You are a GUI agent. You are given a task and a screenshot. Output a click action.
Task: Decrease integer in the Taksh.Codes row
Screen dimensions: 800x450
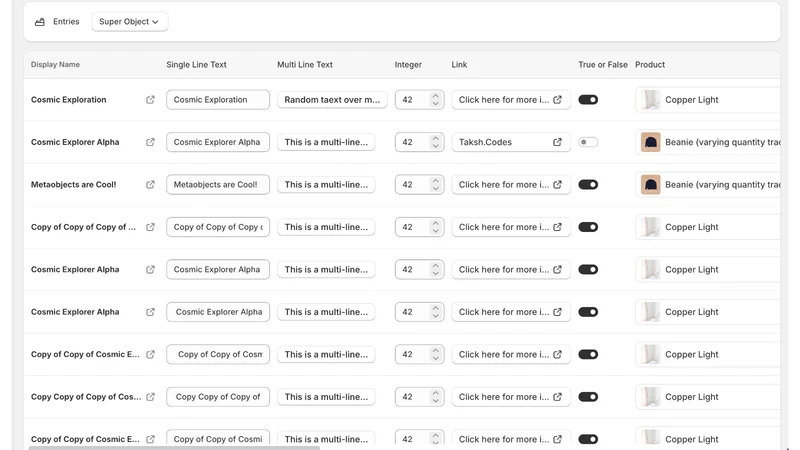435,146
